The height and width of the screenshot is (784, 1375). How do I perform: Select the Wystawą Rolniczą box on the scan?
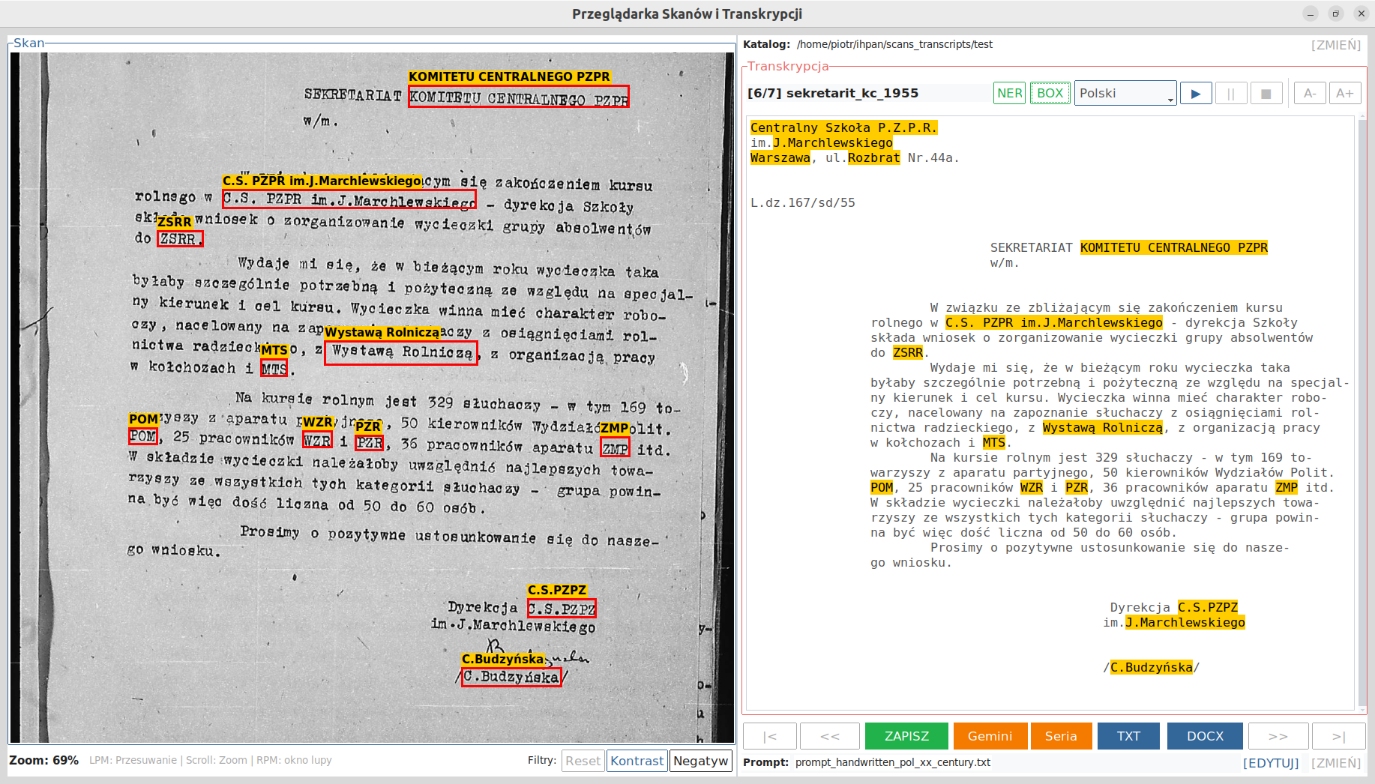(x=401, y=352)
